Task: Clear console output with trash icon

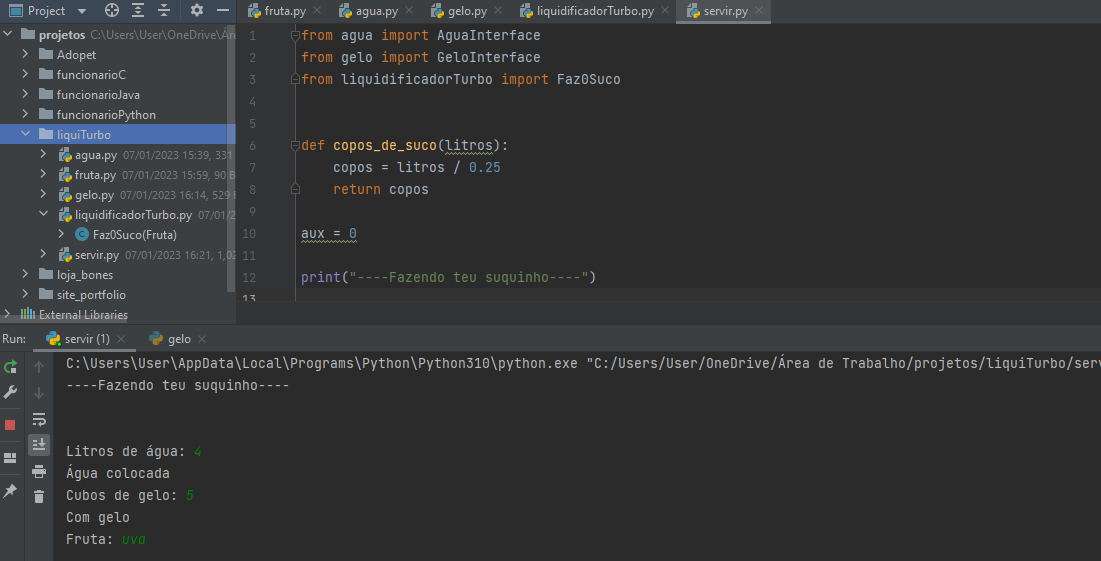Action: coord(39,496)
